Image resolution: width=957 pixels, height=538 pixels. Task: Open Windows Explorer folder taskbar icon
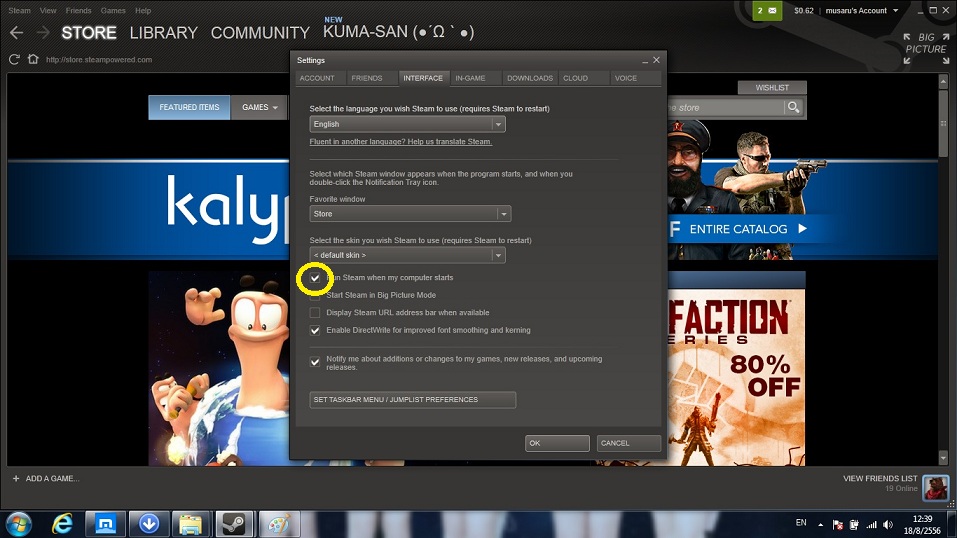coord(191,524)
